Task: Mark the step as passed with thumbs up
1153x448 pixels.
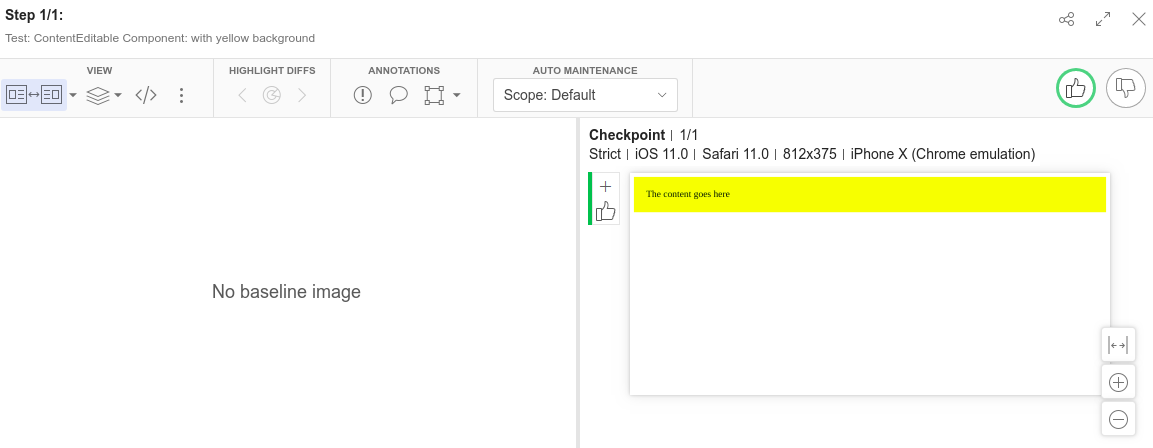Action: [x=1076, y=89]
